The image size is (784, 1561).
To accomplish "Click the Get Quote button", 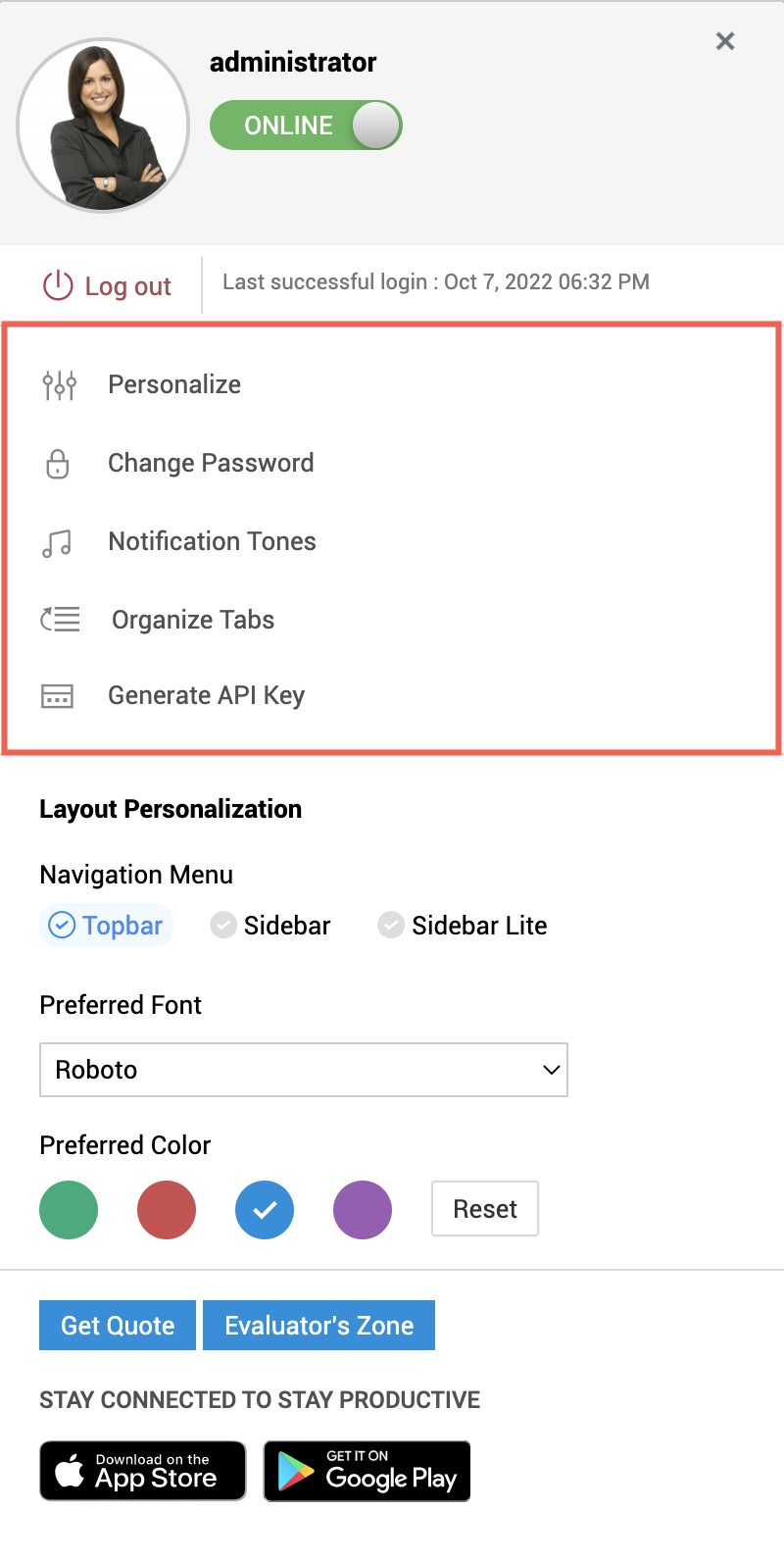I will click(117, 1325).
